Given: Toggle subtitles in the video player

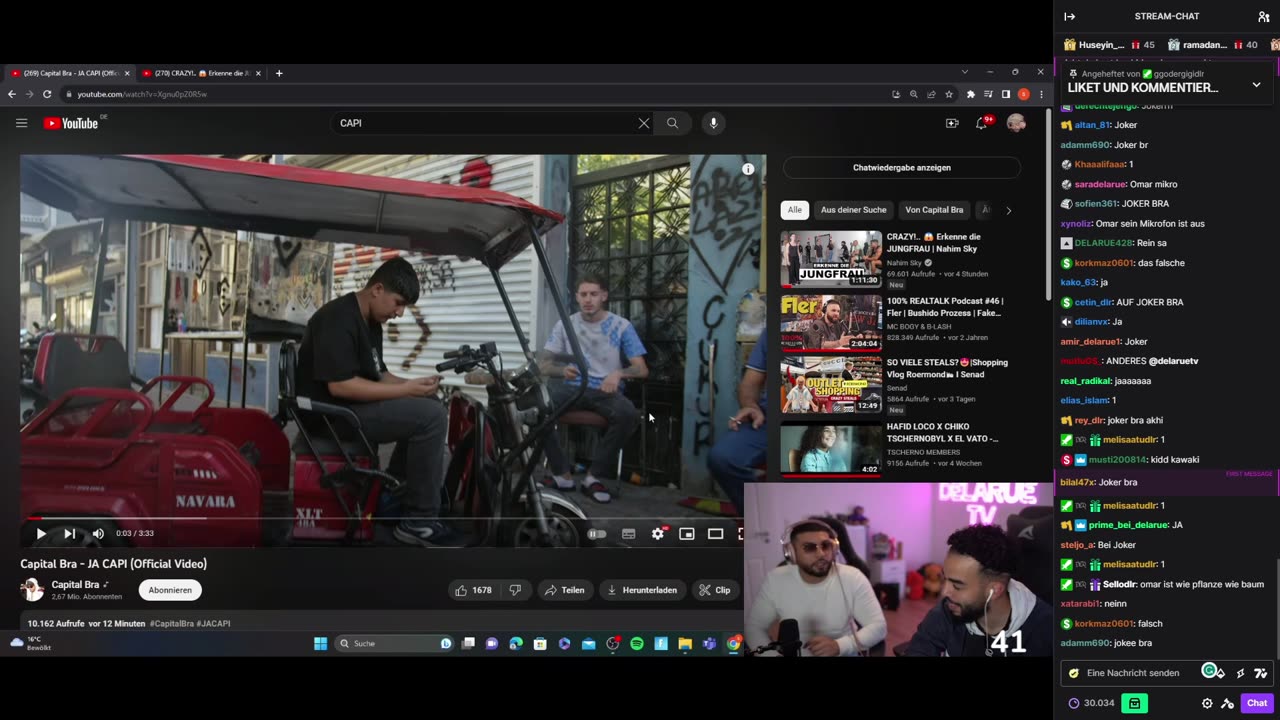Looking at the screenshot, I should coord(628,534).
